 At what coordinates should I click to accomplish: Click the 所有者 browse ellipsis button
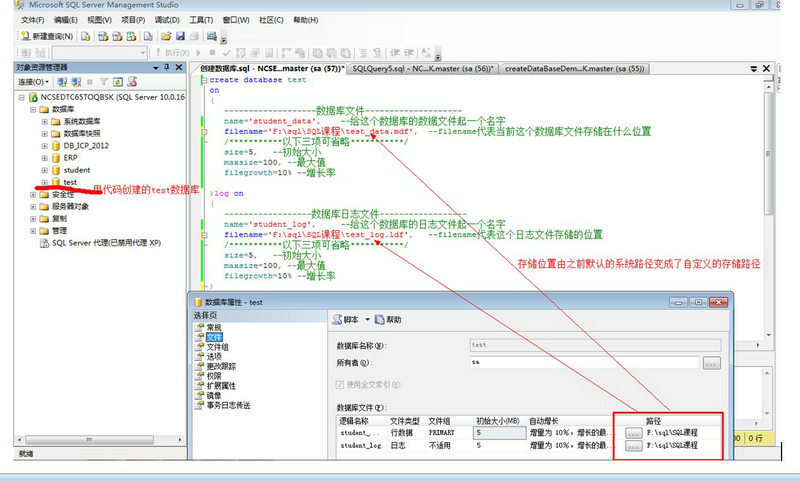point(712,363)
